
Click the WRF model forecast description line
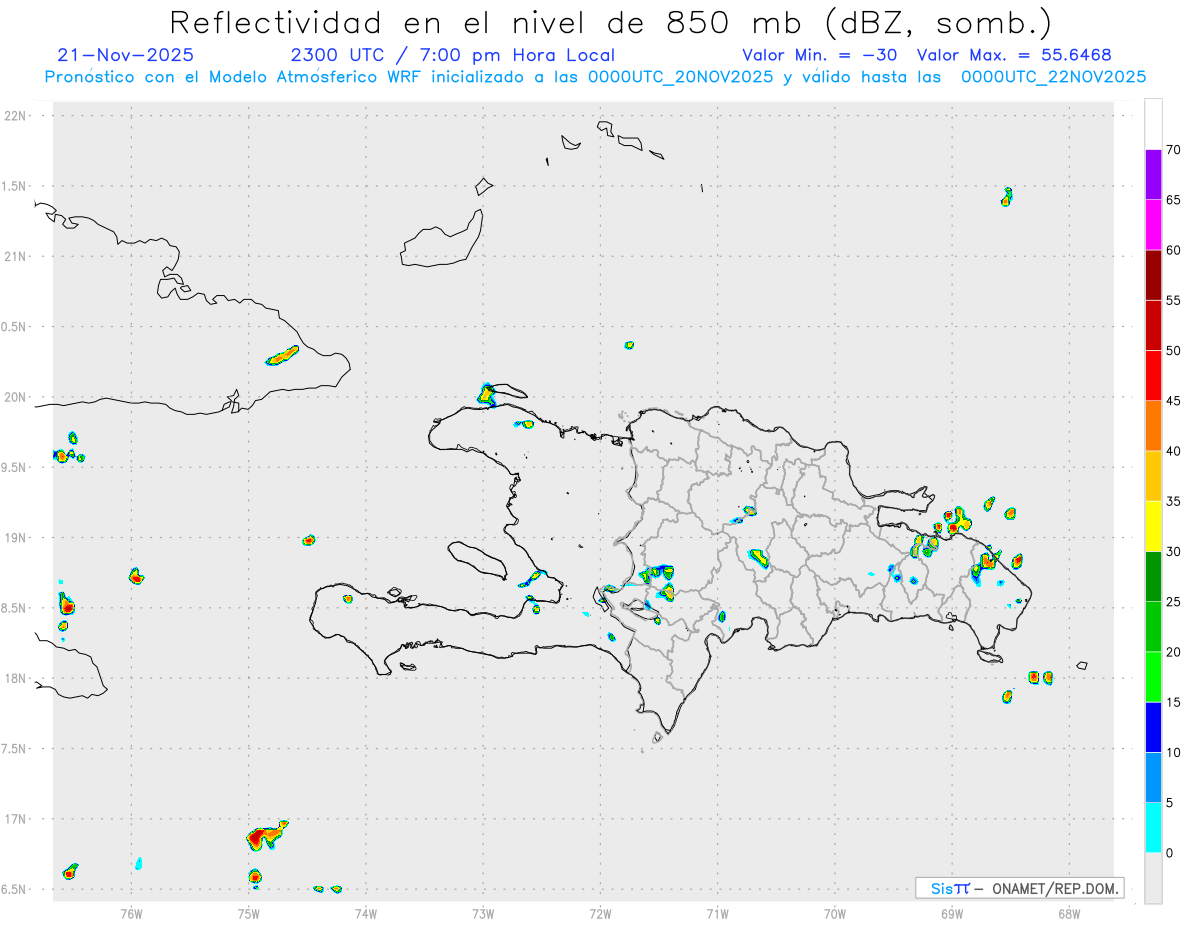[595, 77]
